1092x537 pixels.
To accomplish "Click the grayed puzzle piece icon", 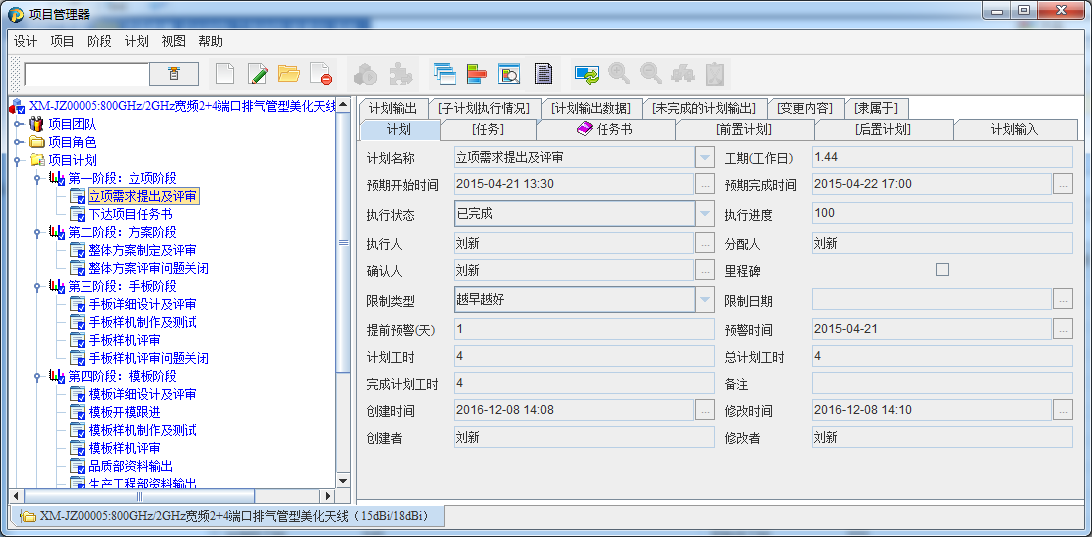I will coord(400,73).
